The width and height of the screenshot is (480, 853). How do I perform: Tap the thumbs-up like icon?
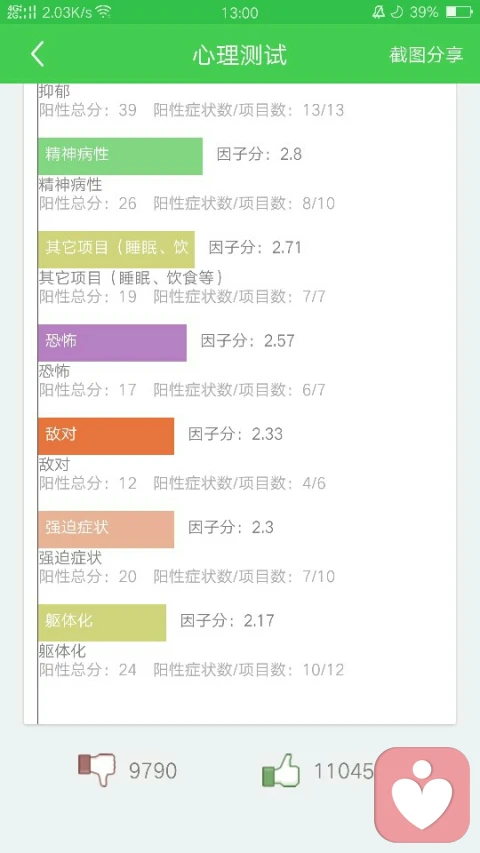pyautogui.click(x=281, y=770)
